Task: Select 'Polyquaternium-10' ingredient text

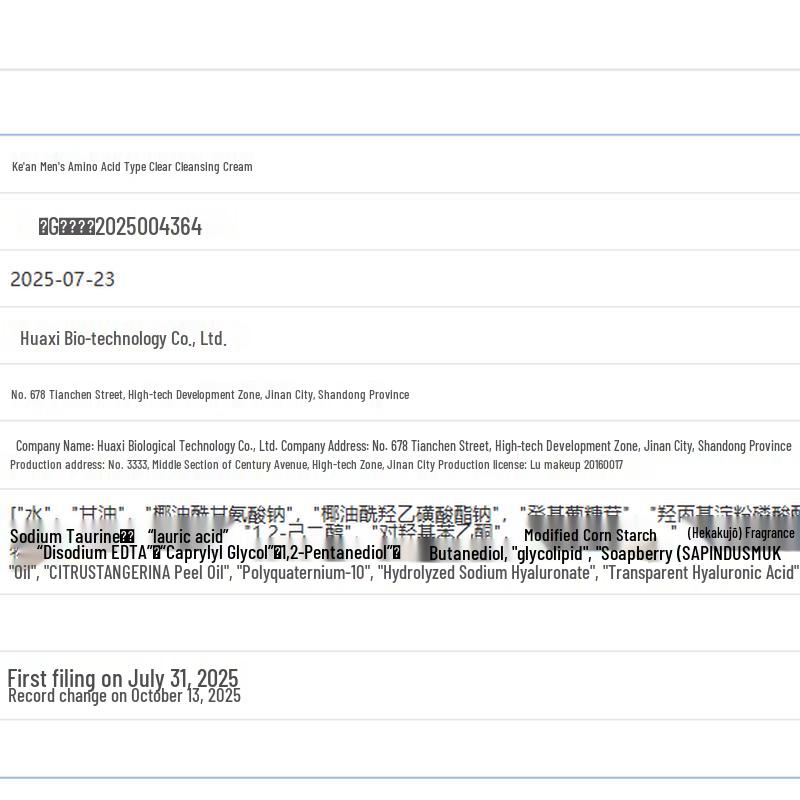Action: click(304, 572)
